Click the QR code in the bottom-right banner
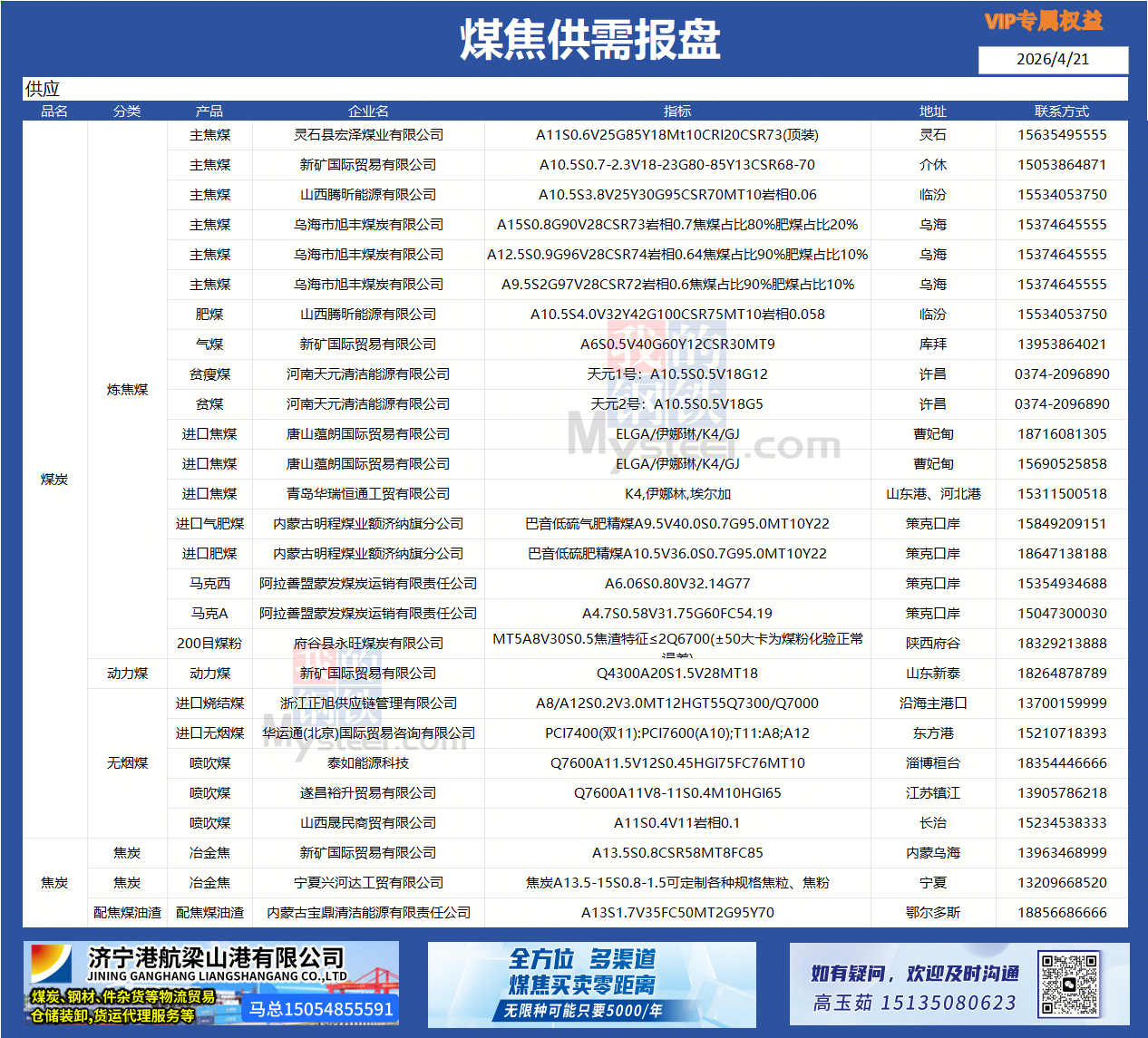 coord(1070,984)
